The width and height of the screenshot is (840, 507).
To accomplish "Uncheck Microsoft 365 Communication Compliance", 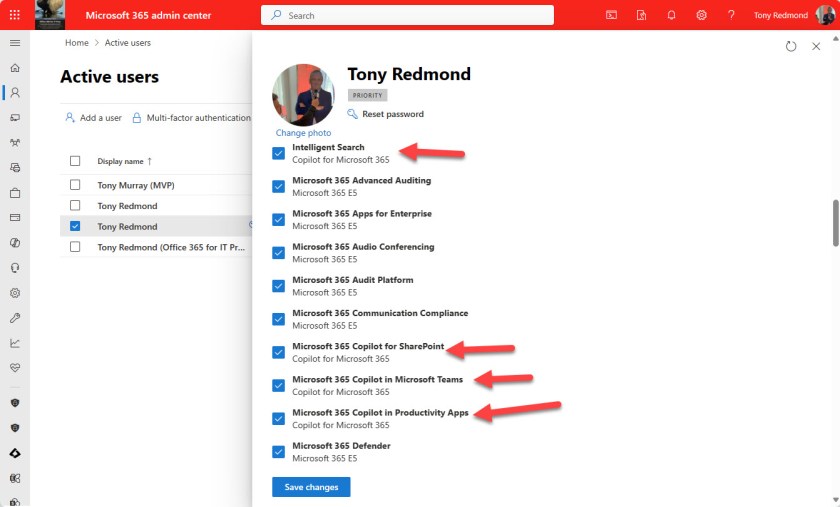I will point(279,319).
